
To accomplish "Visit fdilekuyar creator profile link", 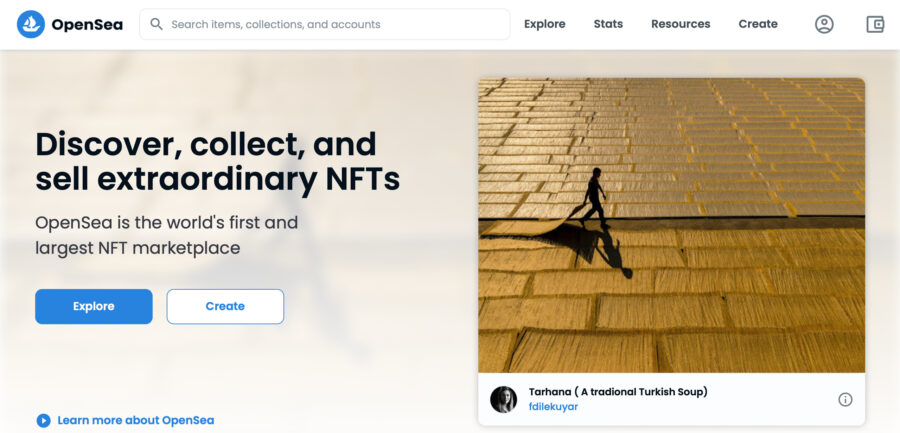I will [553, 407].
